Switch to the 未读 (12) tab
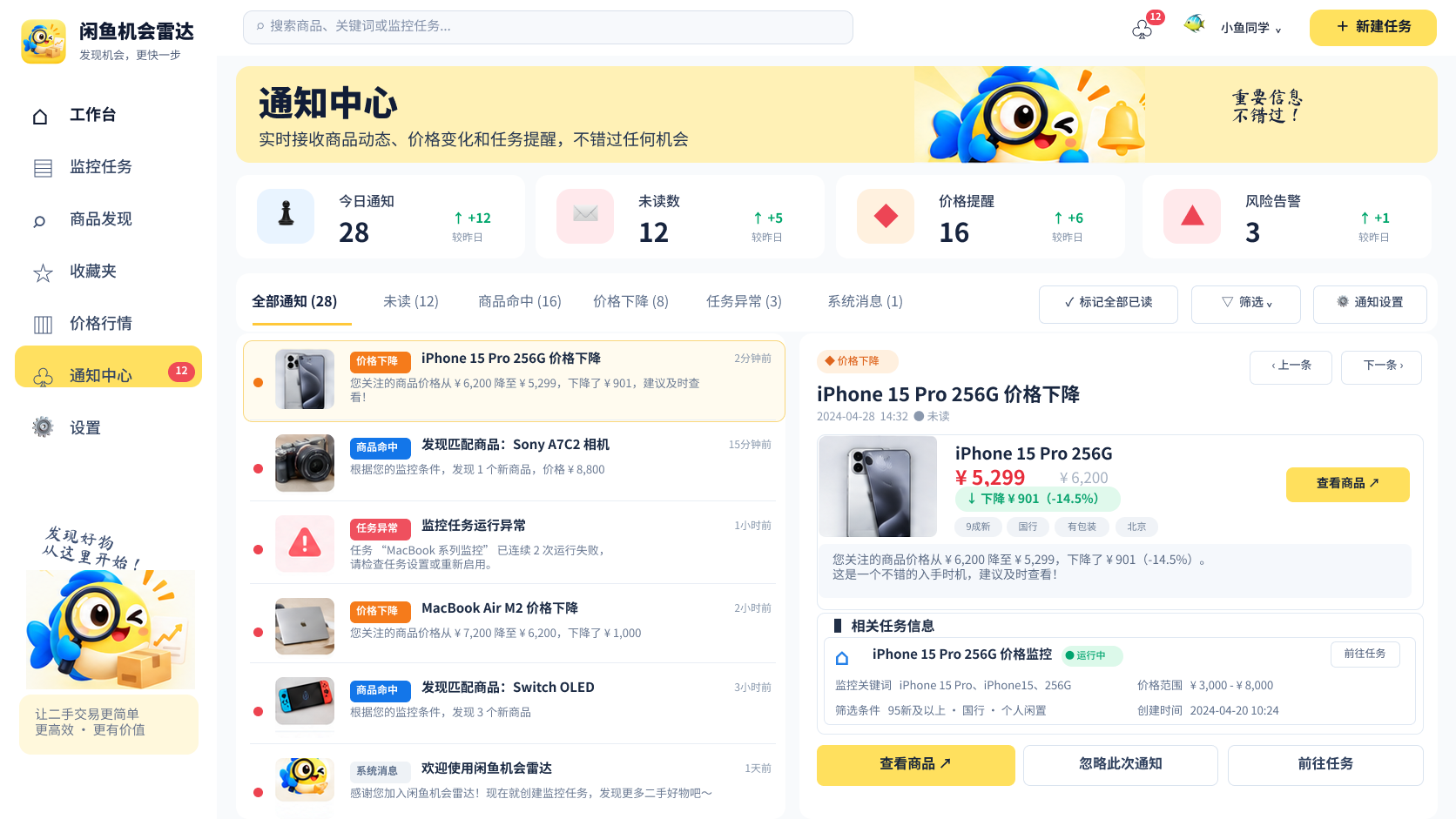This screenshot has height=819, width=1456. point(411,301)
